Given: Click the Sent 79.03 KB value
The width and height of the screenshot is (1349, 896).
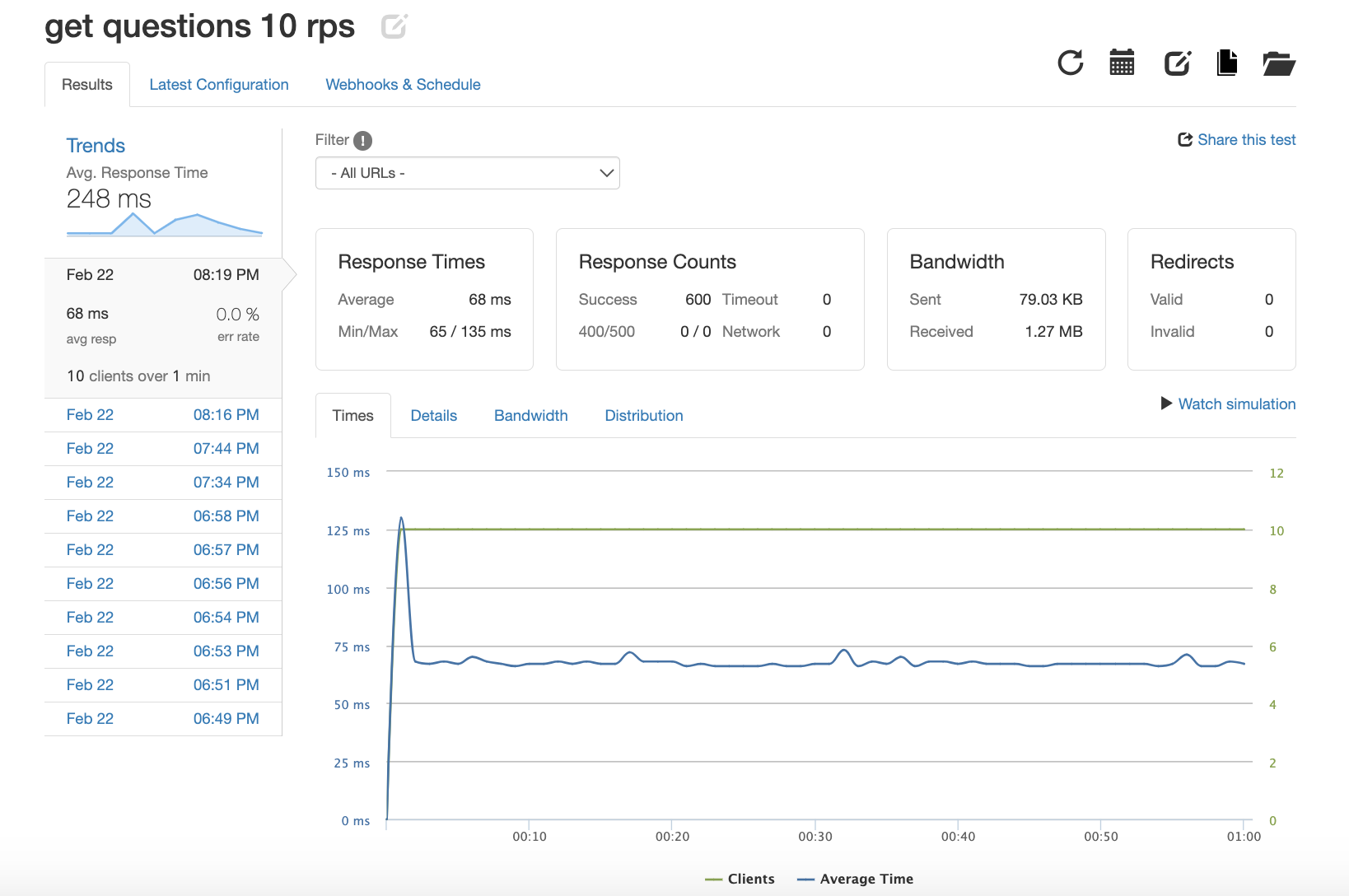Looking at the screenshot, I should (1051, 300).
